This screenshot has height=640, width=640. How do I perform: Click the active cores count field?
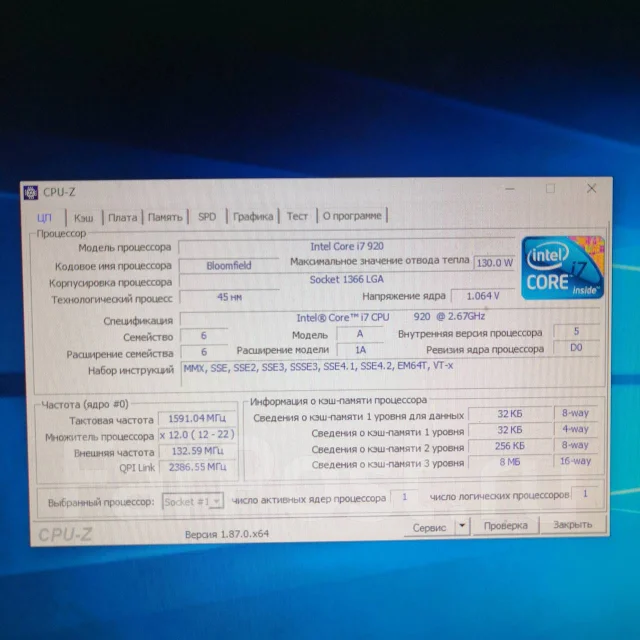click(x=404, y=497)
